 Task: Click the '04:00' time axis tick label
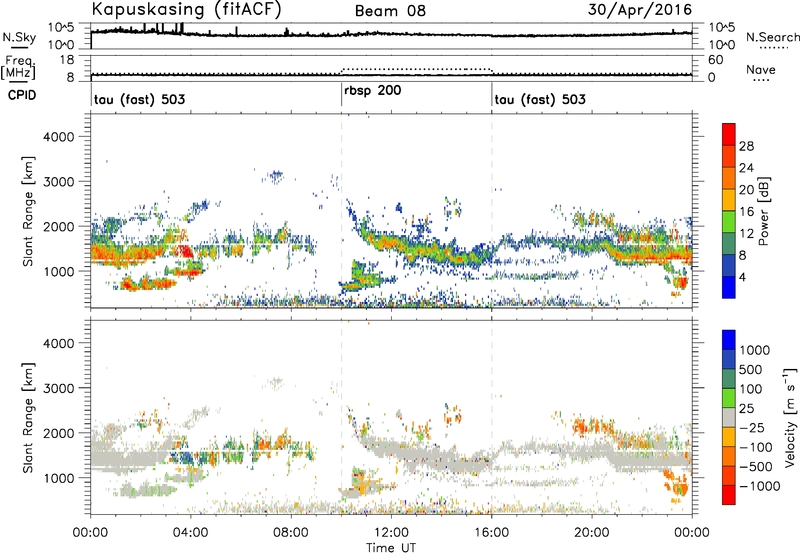click(190, 532)
